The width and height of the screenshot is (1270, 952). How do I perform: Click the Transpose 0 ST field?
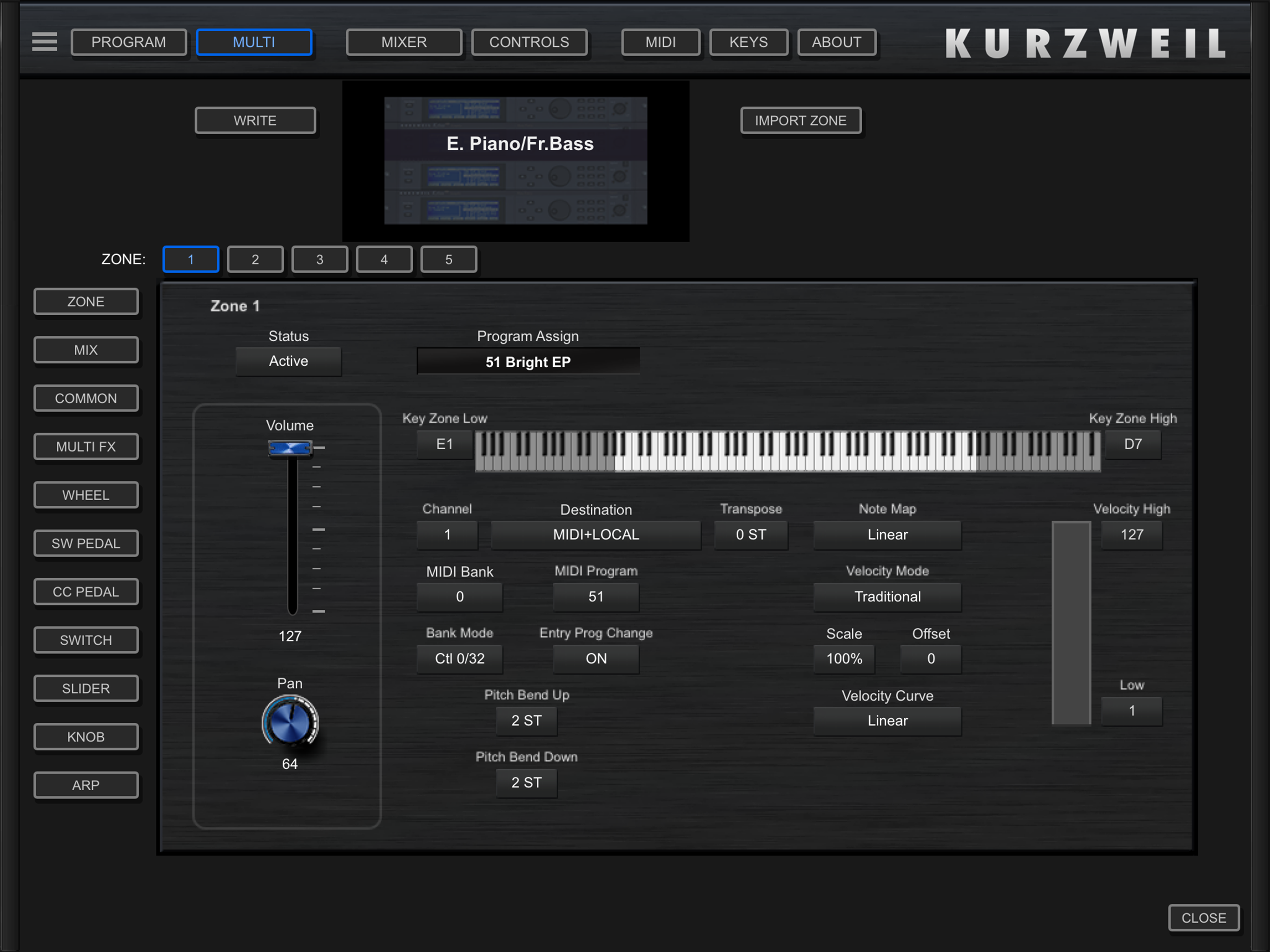pos(751,535)
